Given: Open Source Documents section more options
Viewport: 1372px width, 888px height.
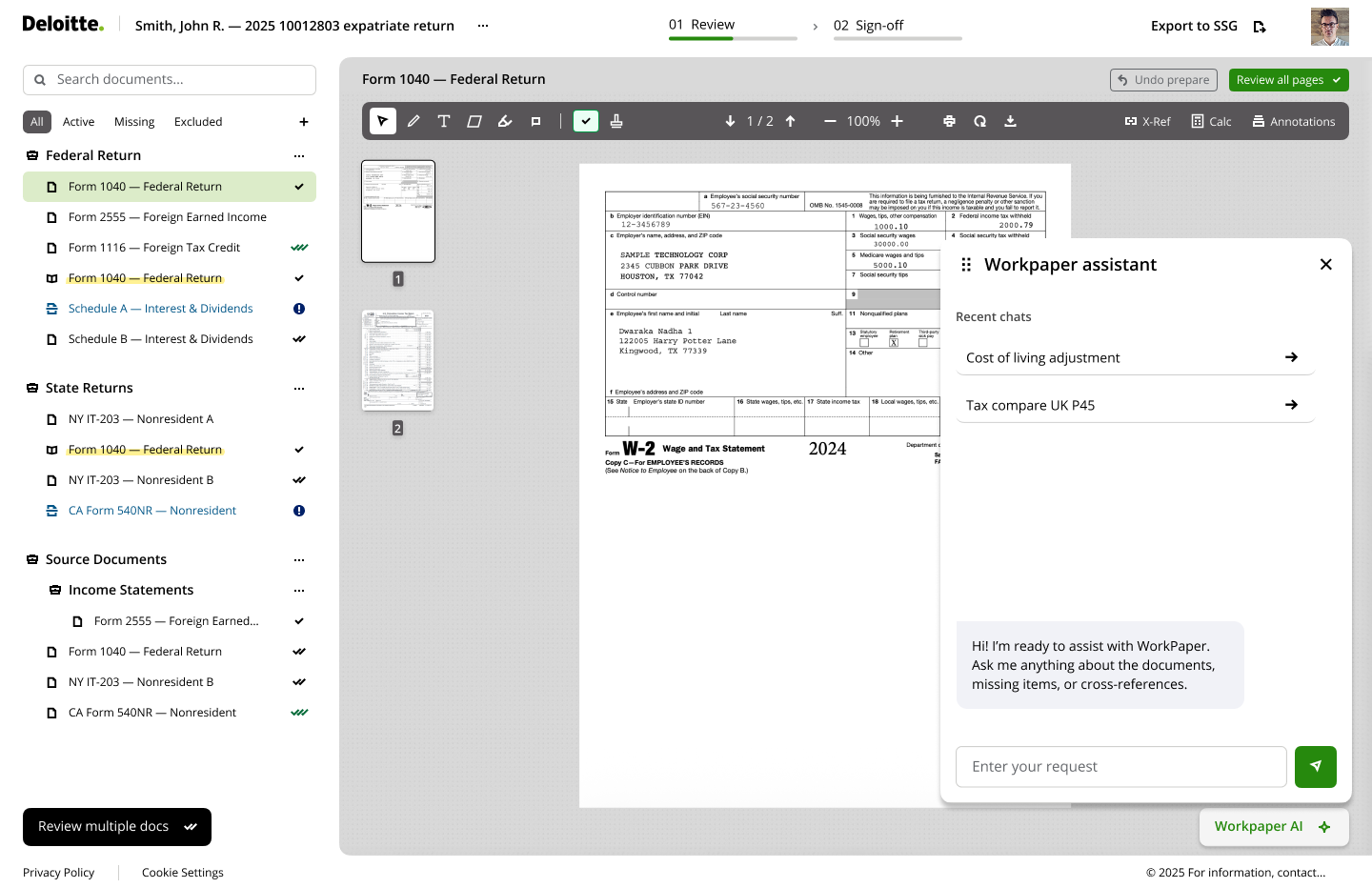Looking at the screenshot, I should tap(299, 559).
